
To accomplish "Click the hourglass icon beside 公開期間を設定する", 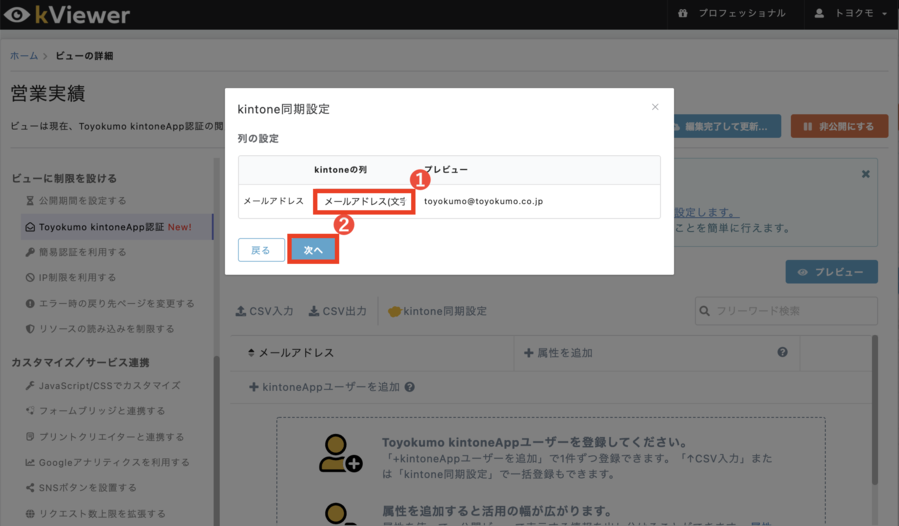I will pyautogui.click(x=30, y=201).
